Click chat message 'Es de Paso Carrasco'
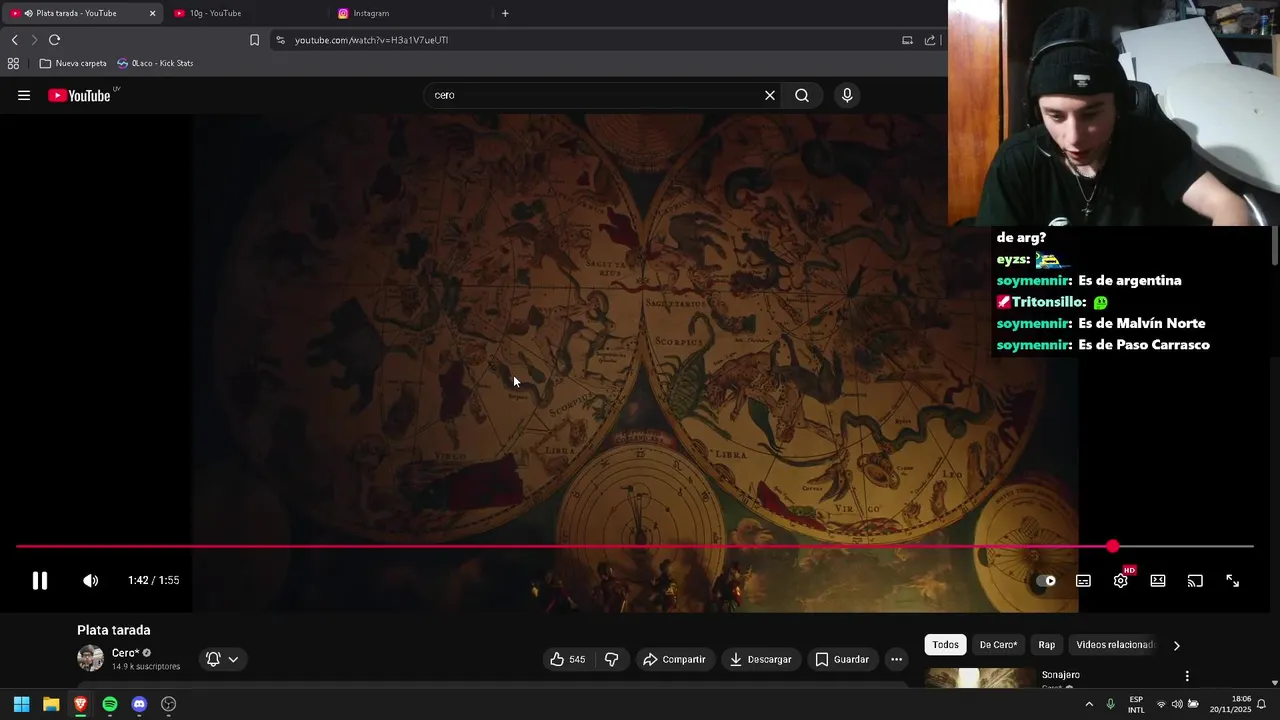 pyautogui.click(x=1144, y=345)
